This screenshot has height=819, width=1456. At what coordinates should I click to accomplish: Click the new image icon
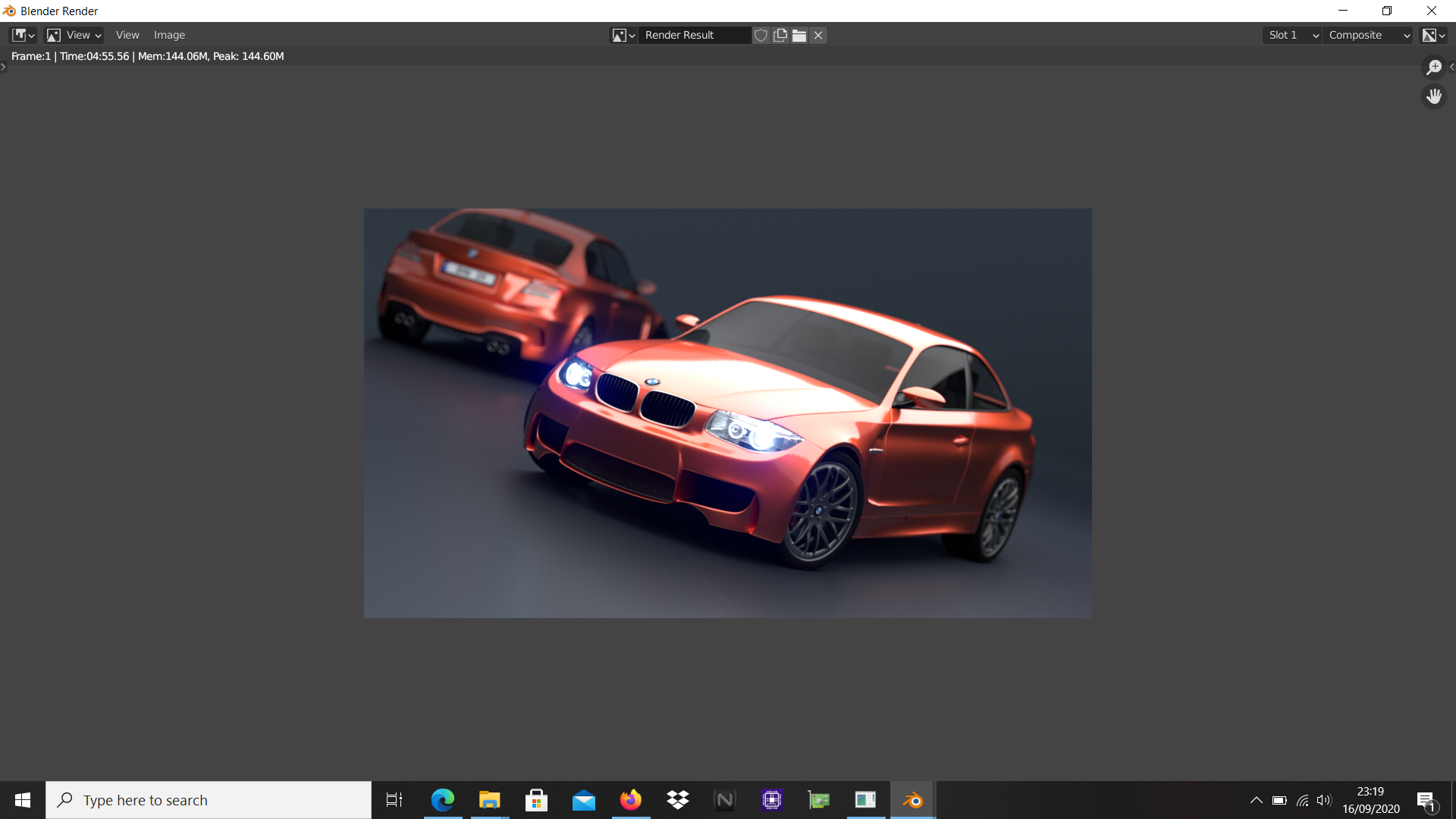click(x=780, y=35)
